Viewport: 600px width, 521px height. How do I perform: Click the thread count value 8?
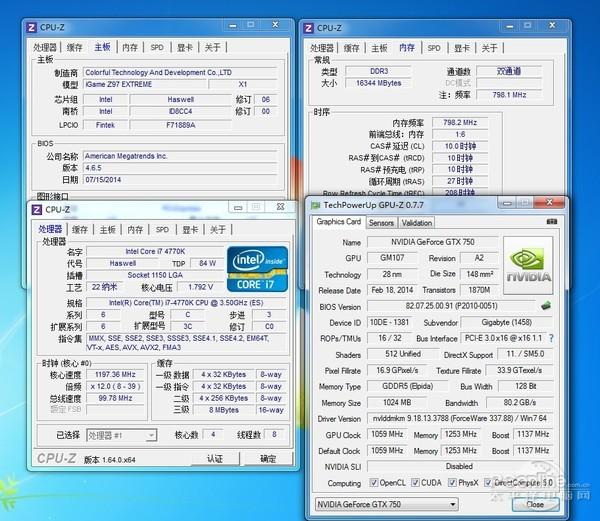(274, 435)
